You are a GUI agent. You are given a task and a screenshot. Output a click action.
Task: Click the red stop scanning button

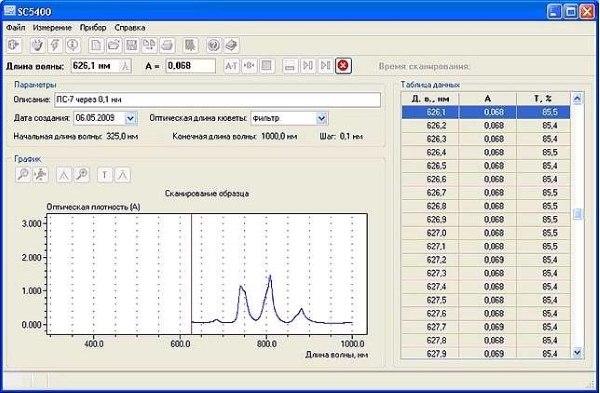pyautogui.click(x=343, y=66)
